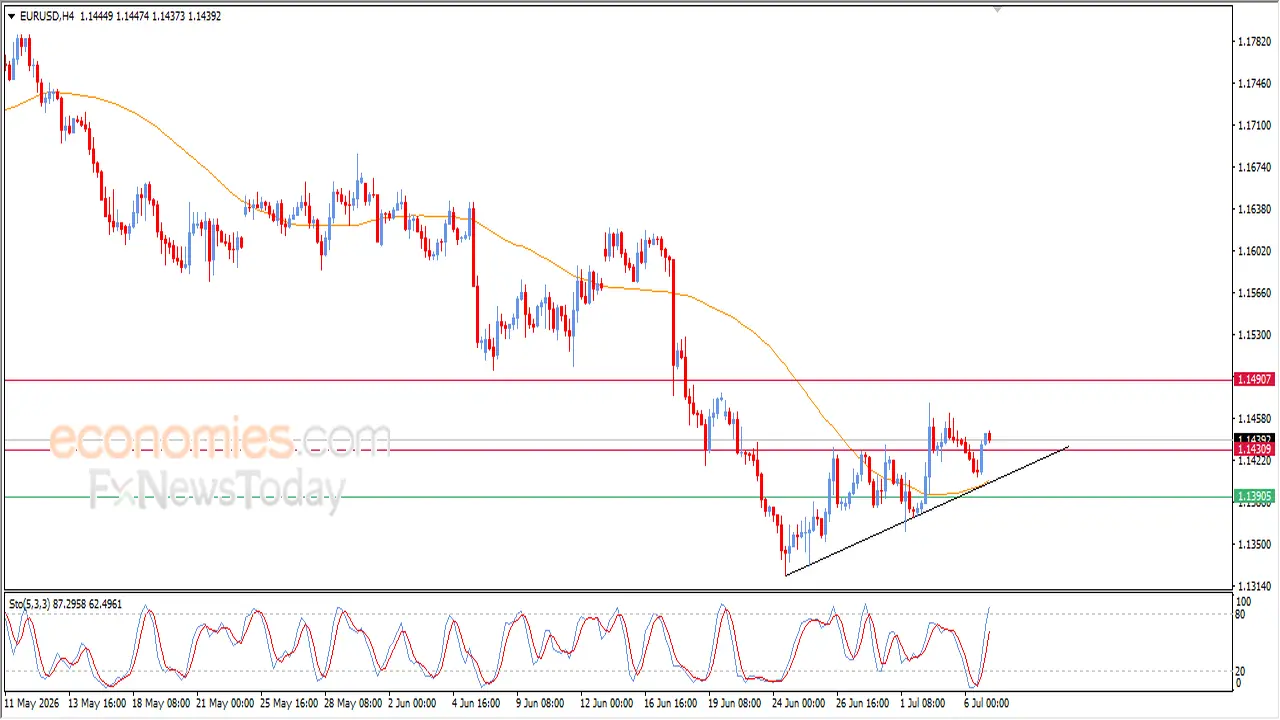Image resolution: width=1280 pixels, height=720 pixels.
Task: Select the red 1.14309 price label
Action: coord(1254,450)
